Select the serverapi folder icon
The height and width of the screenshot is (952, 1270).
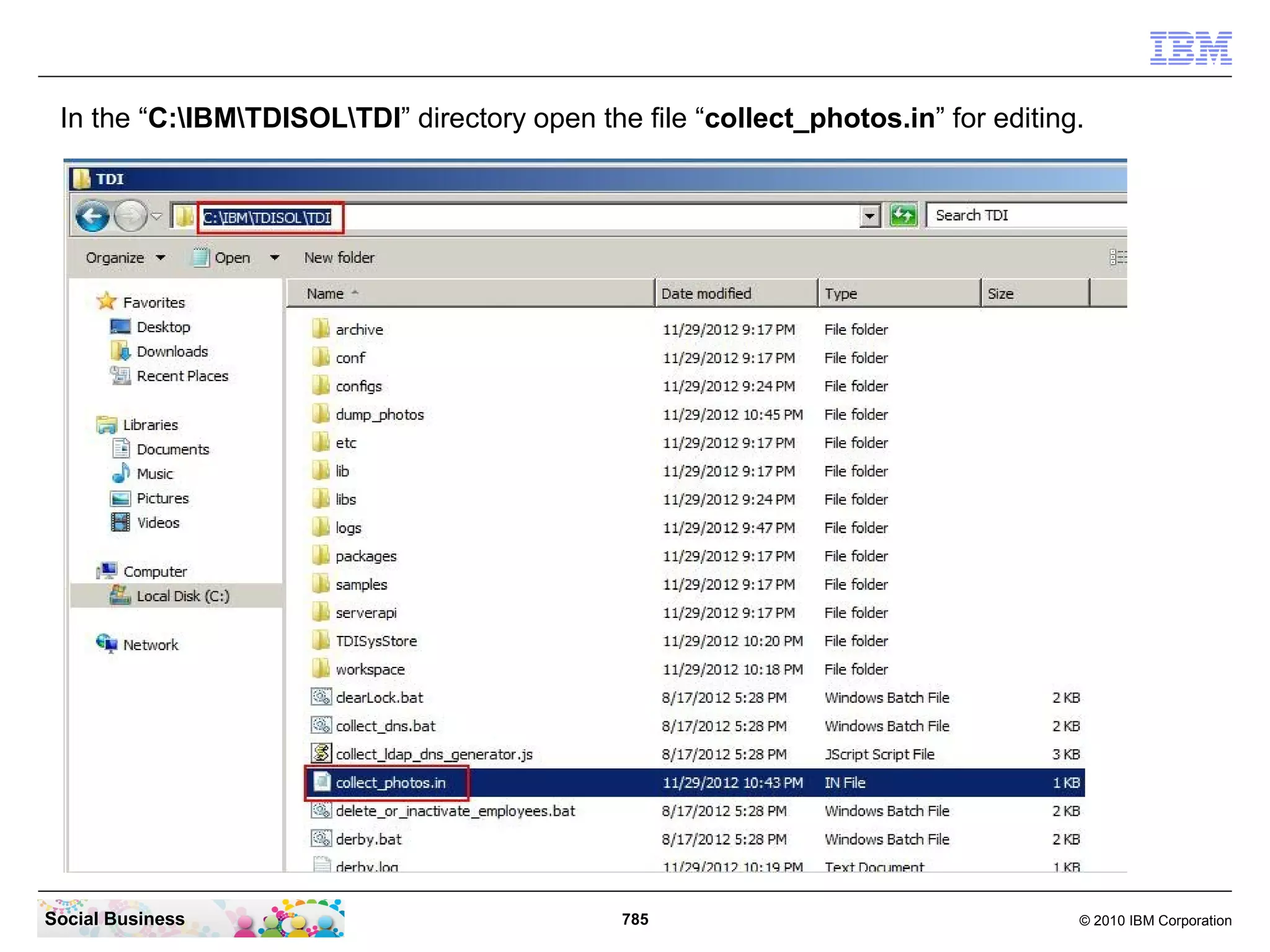pos(321,612)
